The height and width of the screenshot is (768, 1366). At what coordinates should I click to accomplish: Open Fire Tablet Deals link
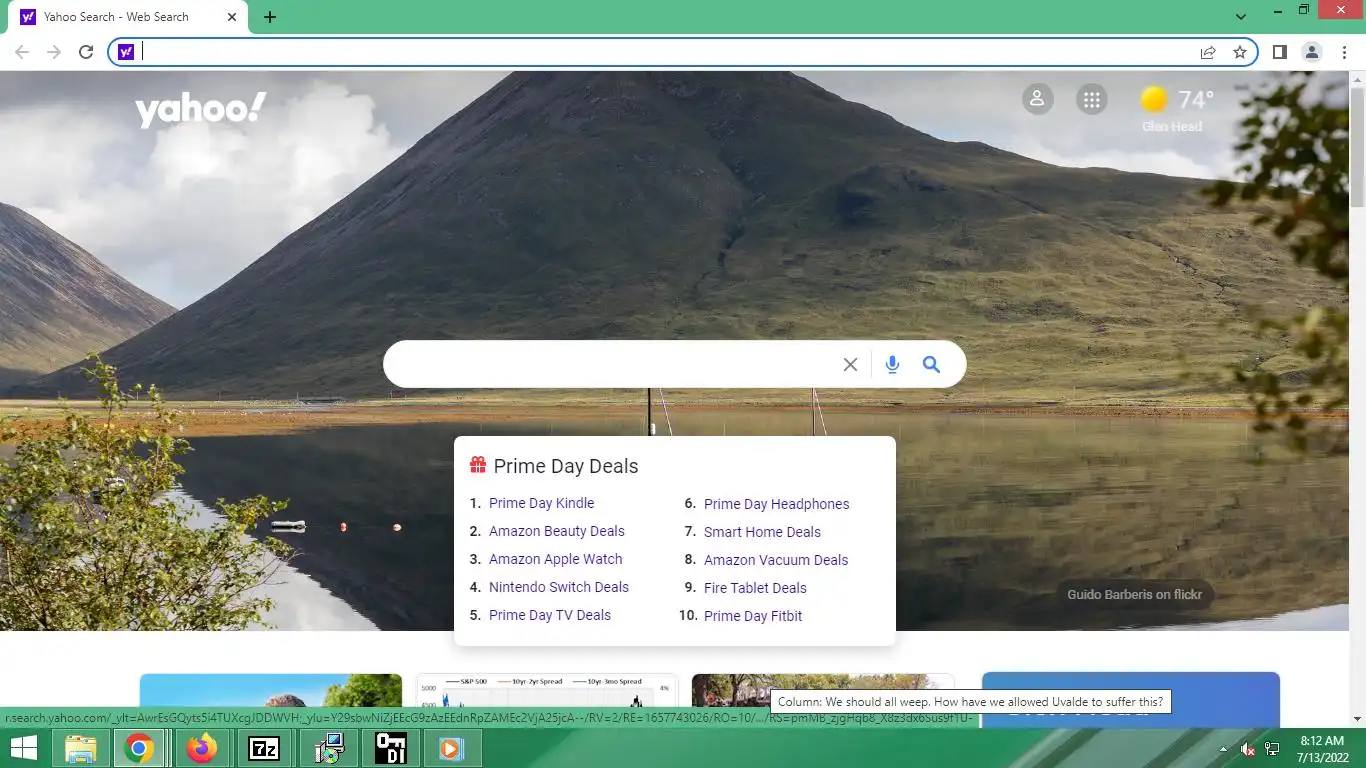point(755,588)
